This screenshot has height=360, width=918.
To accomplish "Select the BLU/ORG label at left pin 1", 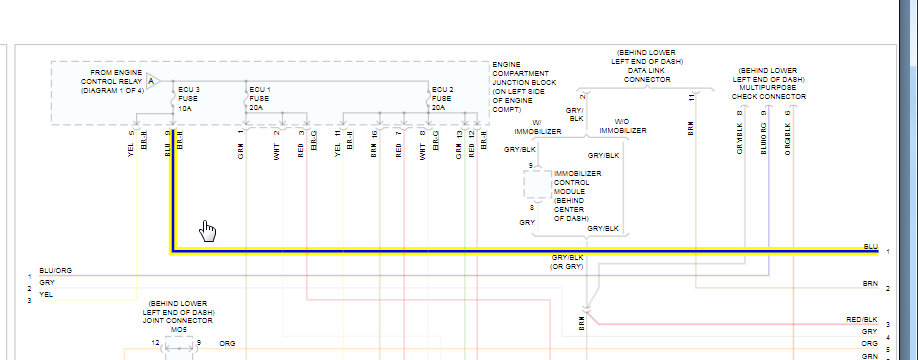I will 56,270.
